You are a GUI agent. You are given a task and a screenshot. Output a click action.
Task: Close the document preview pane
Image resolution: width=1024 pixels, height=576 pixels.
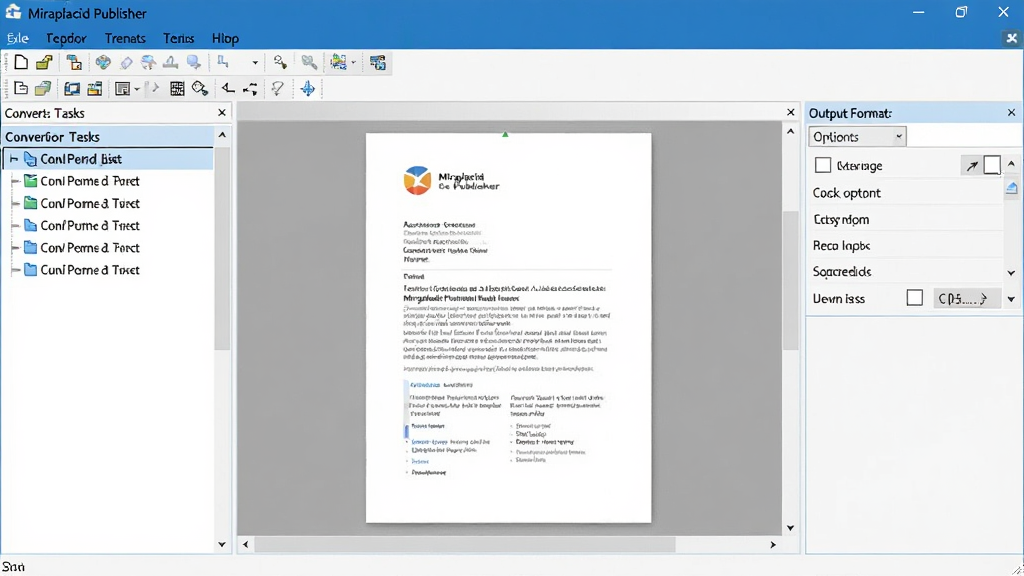pyautogui.click(x=791, y=112)
